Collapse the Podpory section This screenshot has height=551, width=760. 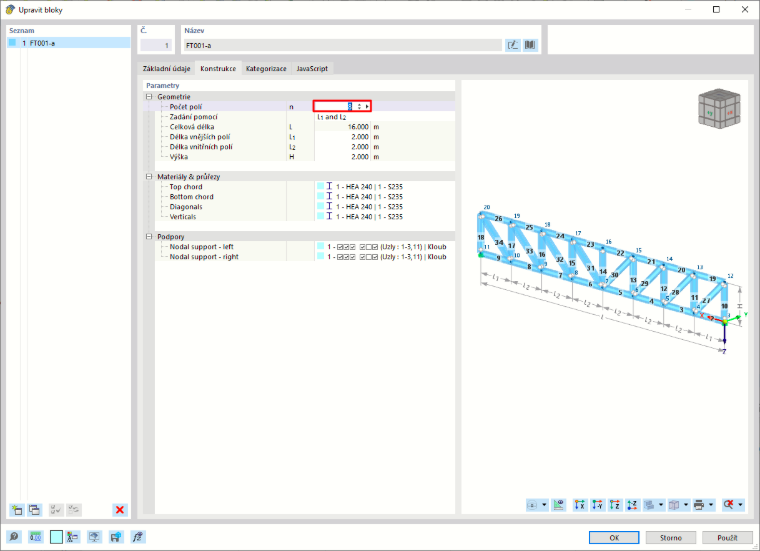pos(149,236)
